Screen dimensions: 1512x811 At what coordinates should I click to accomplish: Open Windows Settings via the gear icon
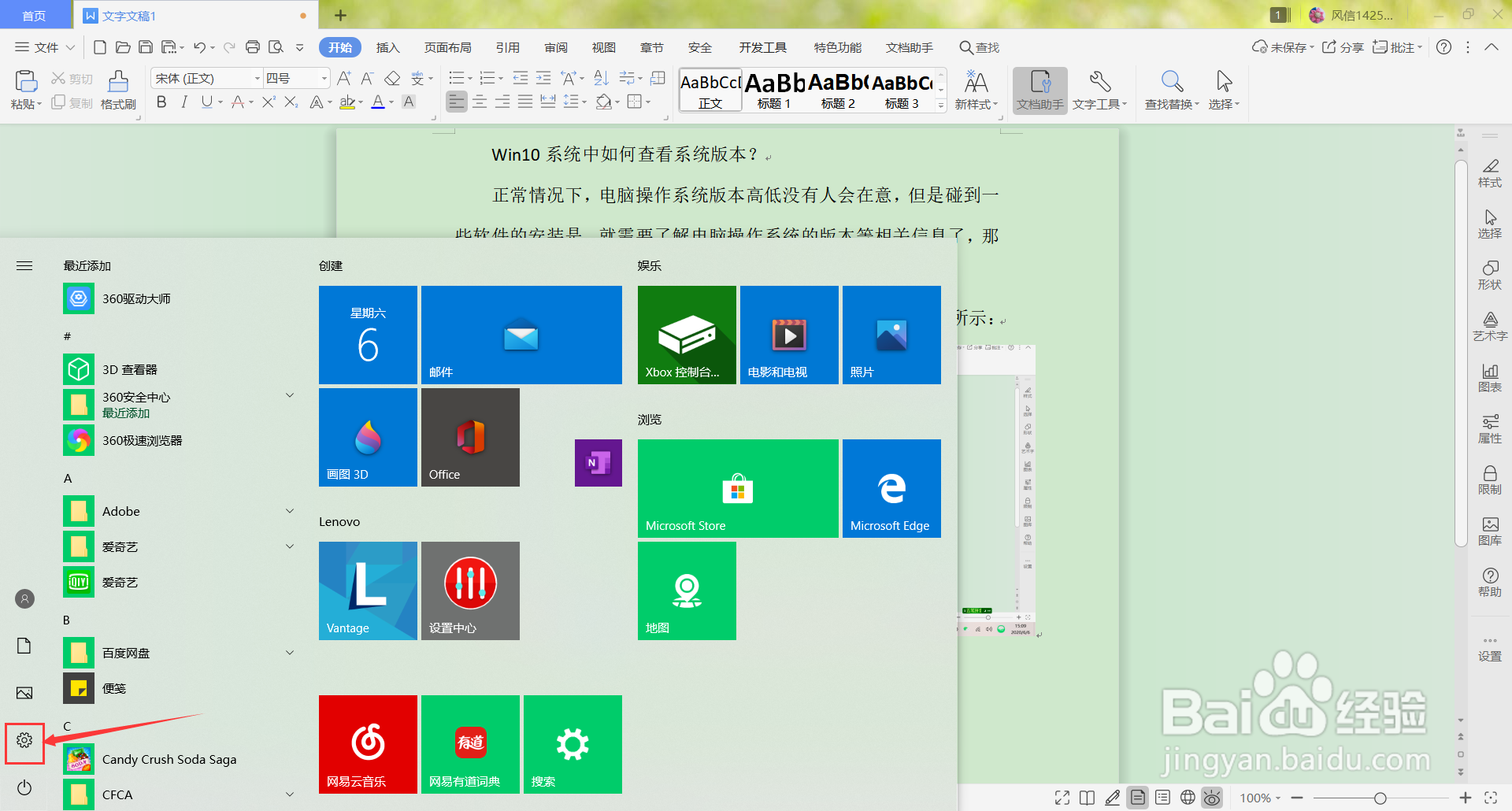[24, 740]
